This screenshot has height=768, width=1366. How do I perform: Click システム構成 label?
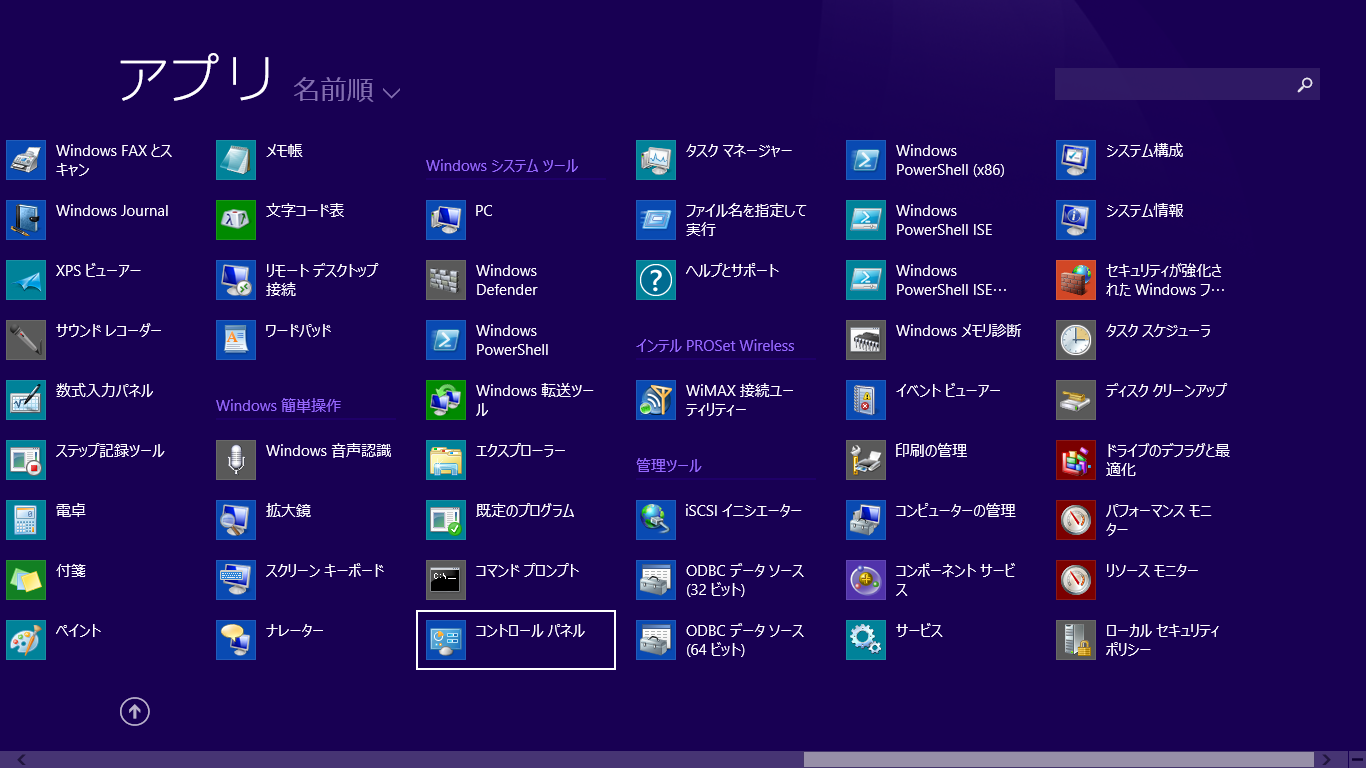pyautogui.click(x=1144, y=151)
